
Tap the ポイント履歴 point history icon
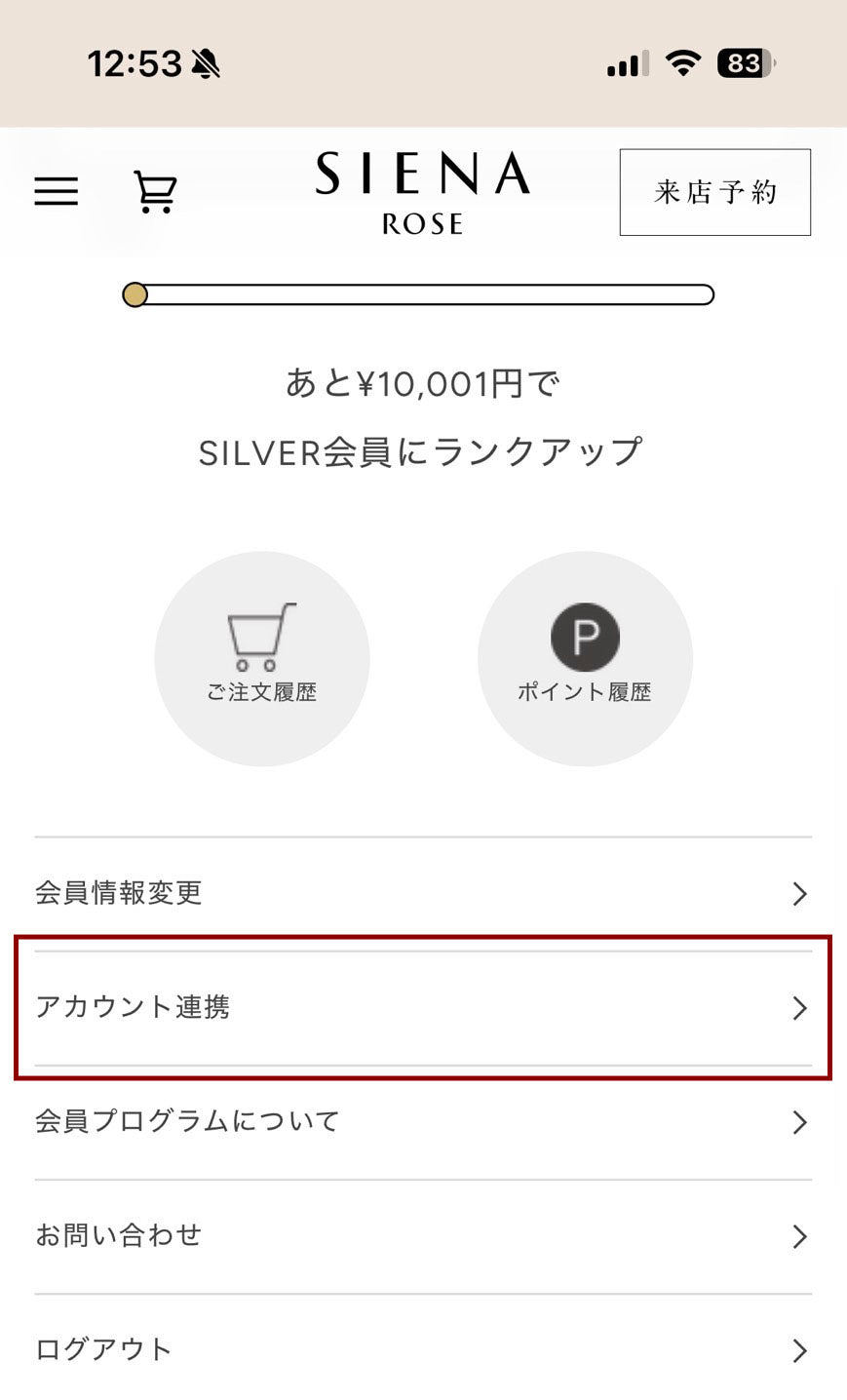click(585, 658)
